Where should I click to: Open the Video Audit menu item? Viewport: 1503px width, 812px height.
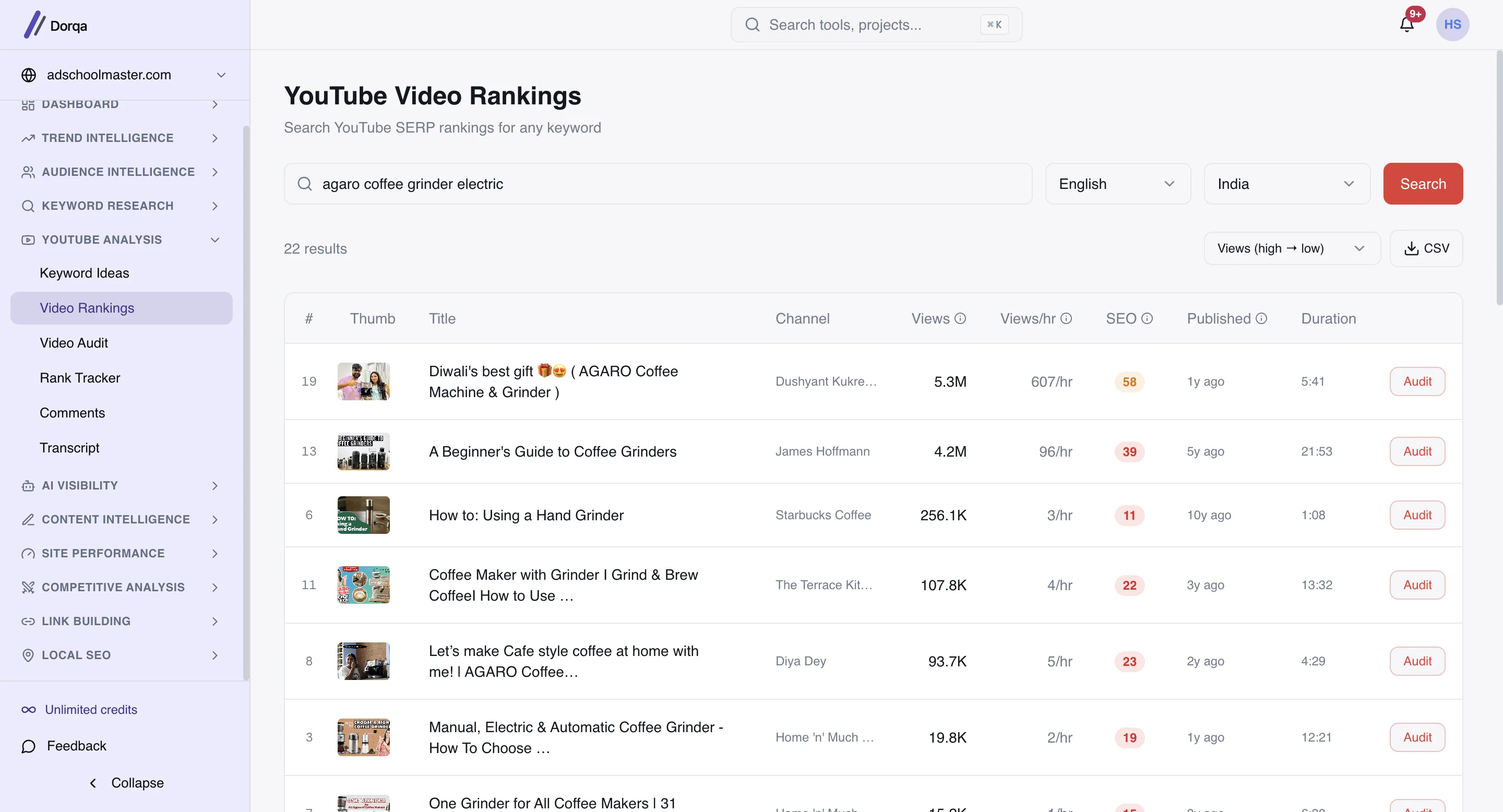[x=122, y=343]
